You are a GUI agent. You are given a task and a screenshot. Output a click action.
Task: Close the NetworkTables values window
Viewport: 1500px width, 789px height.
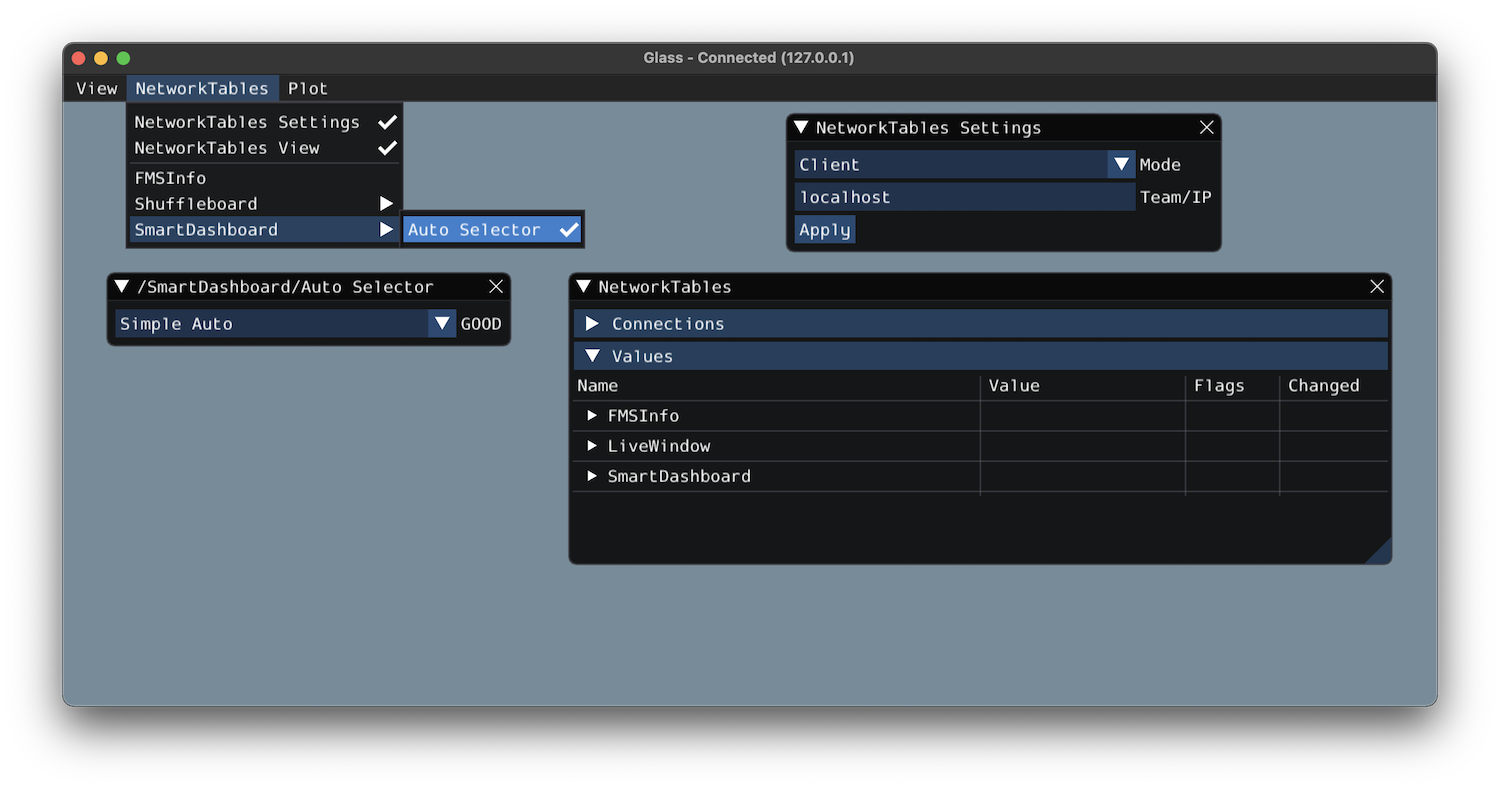pos(1377,287)
